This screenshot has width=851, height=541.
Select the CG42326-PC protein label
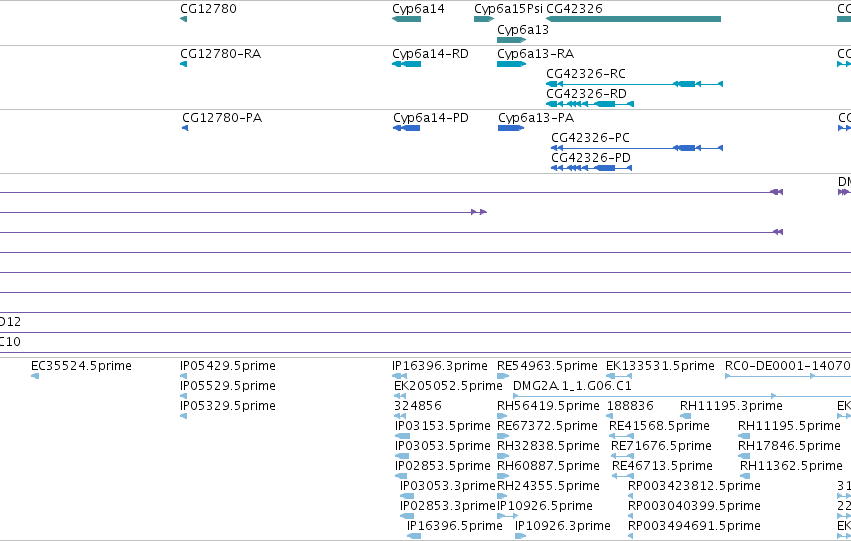(590, 138)
